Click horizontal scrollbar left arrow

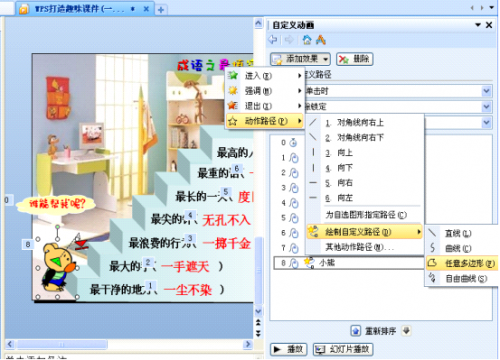[10, 344]
